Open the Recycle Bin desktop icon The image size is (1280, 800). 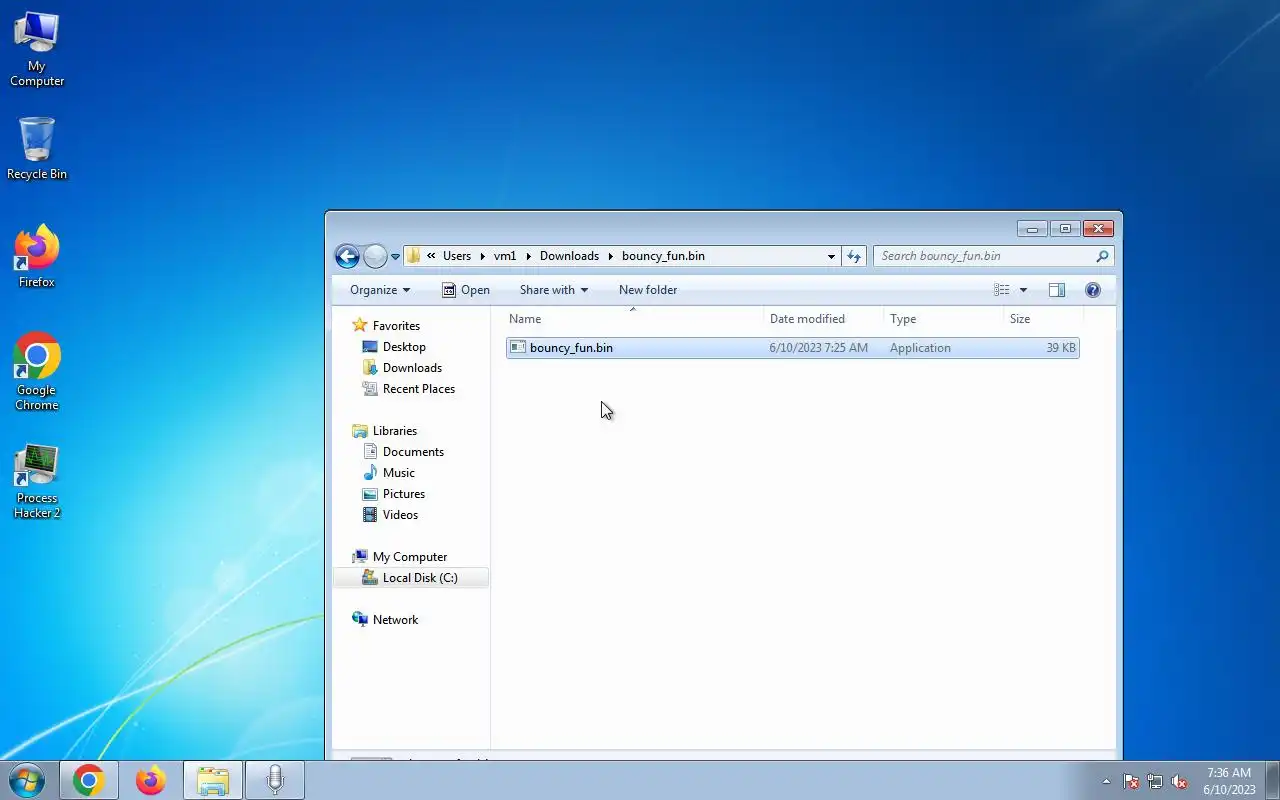37,149
